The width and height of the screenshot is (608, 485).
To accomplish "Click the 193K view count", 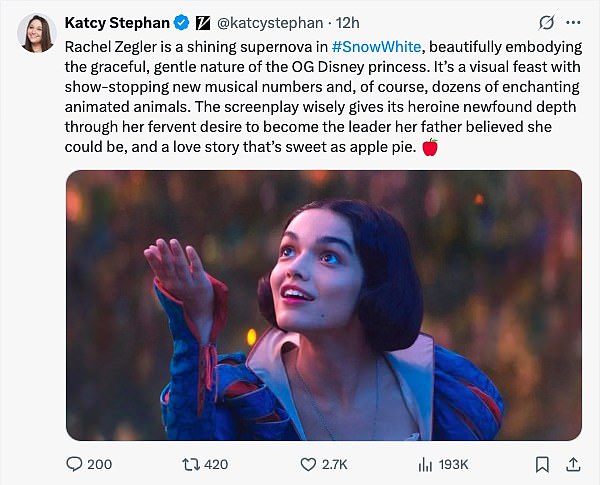I will coord(453,464).
